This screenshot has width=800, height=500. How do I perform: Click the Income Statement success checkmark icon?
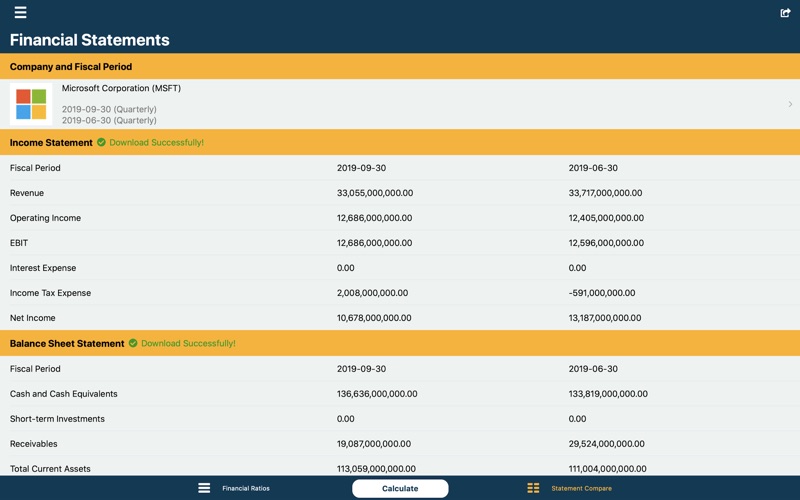101,142
